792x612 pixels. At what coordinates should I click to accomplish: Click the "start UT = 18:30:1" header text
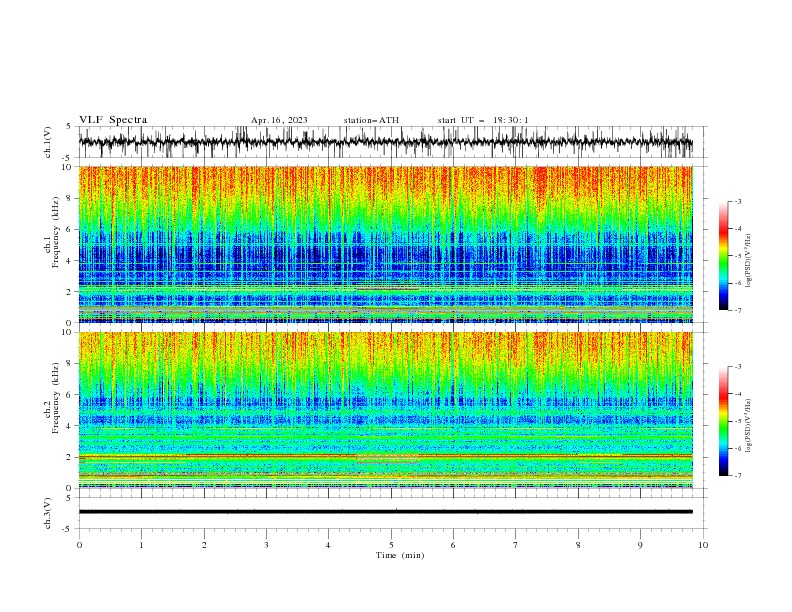pos(483,120)
